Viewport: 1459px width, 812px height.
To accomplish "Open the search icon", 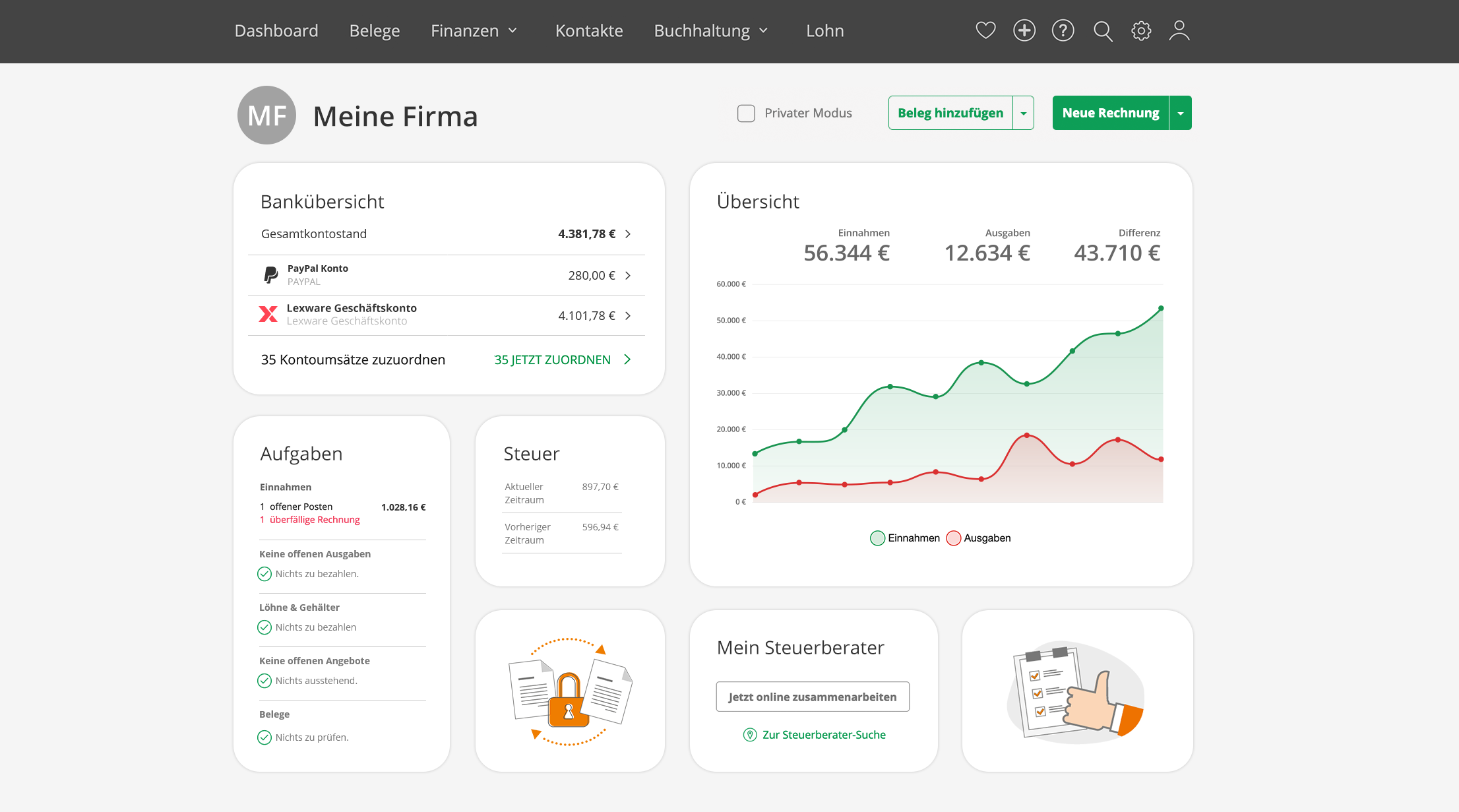I will 1102,31.
